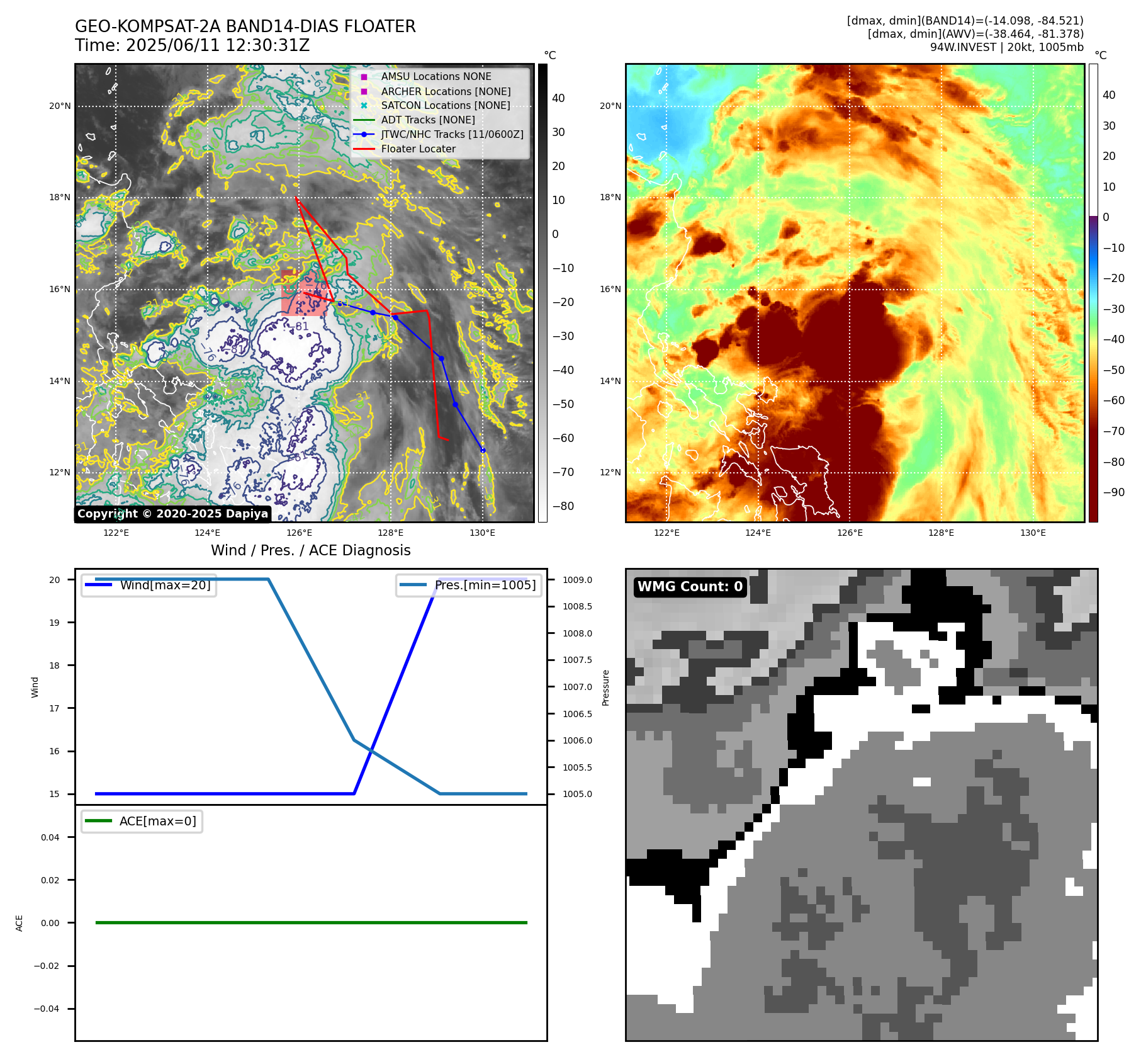The width and height of the screenshot is (1141, 1064).
Task: Click the southernmost blue JTWC track point
Action: 483,450
